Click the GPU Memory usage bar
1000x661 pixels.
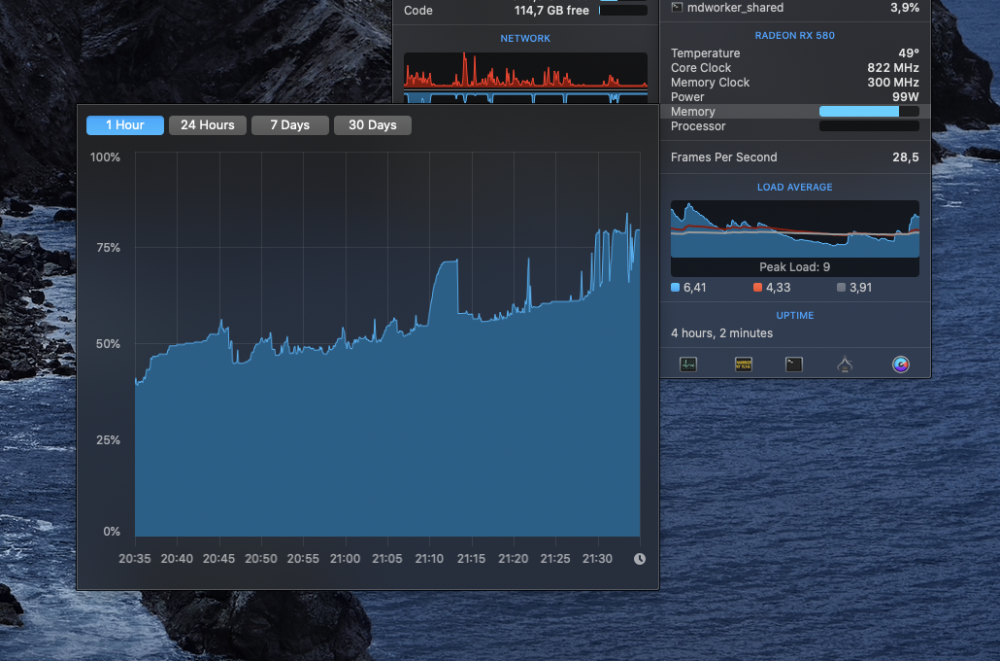pos(869,112)
